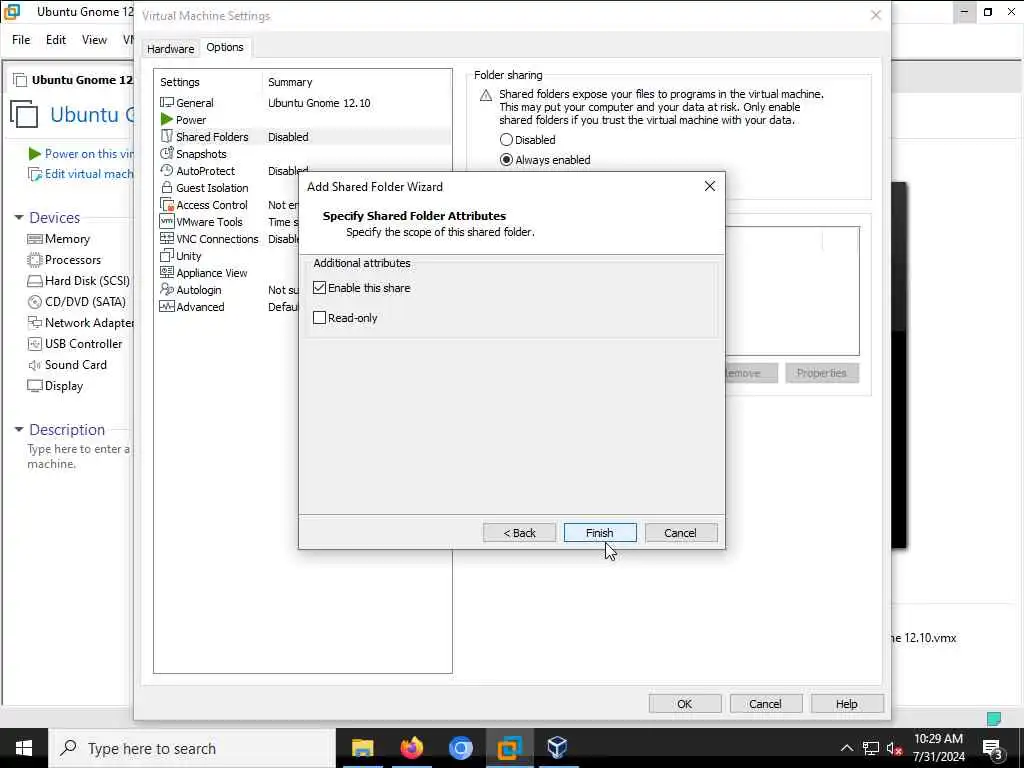Image resolution: width=1024 pixels, height=768 pixels.
Task: Click the USB Controller icon
Action: pyautogui.click(x=35, y=344)
